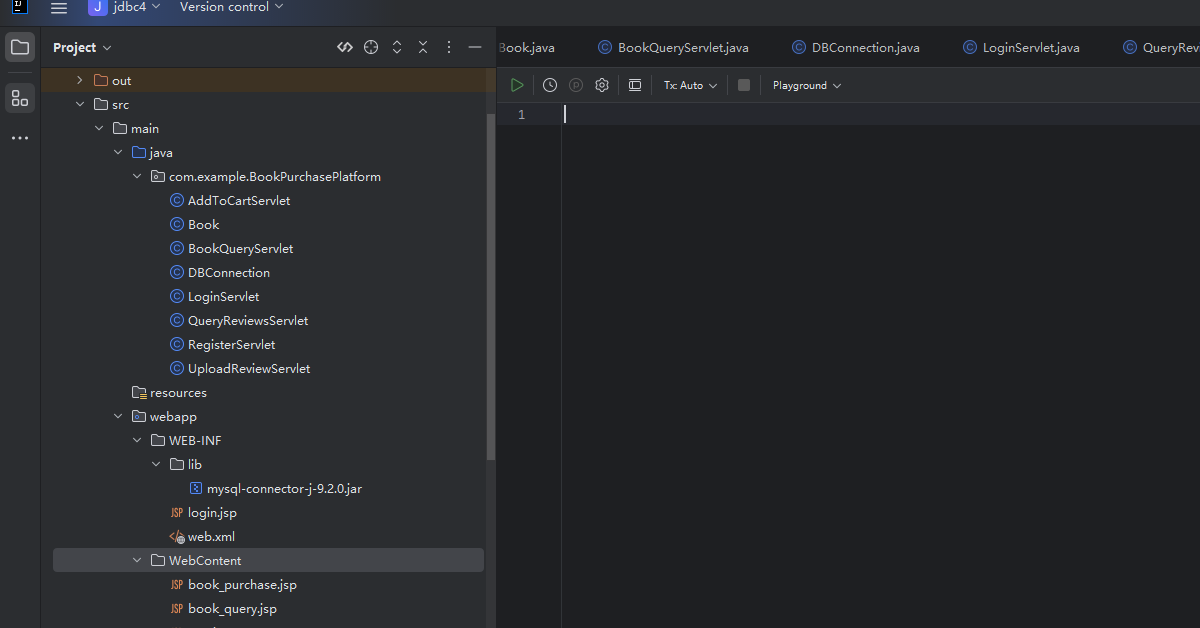
Task: Collapse the WebContent folder
Action: pyautogui.click(x=137, y=560)
